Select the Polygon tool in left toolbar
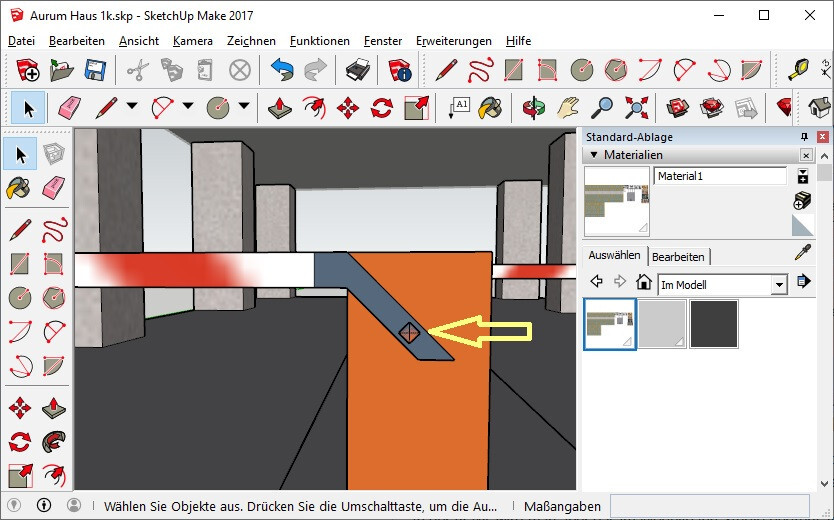This screenshot has width=834, height=520. tap(54, 297)
